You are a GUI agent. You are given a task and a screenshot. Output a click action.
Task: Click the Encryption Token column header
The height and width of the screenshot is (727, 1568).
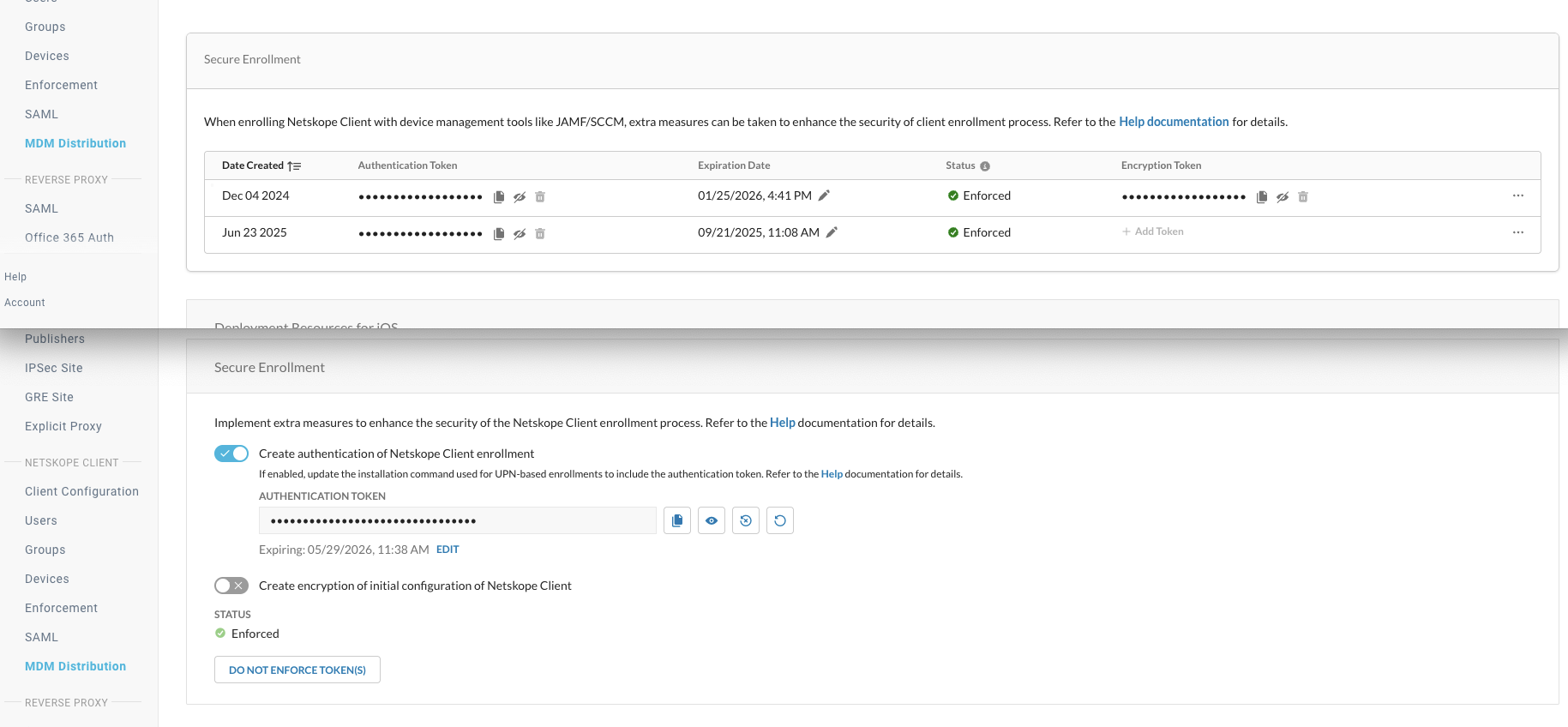coord(1161,165)
